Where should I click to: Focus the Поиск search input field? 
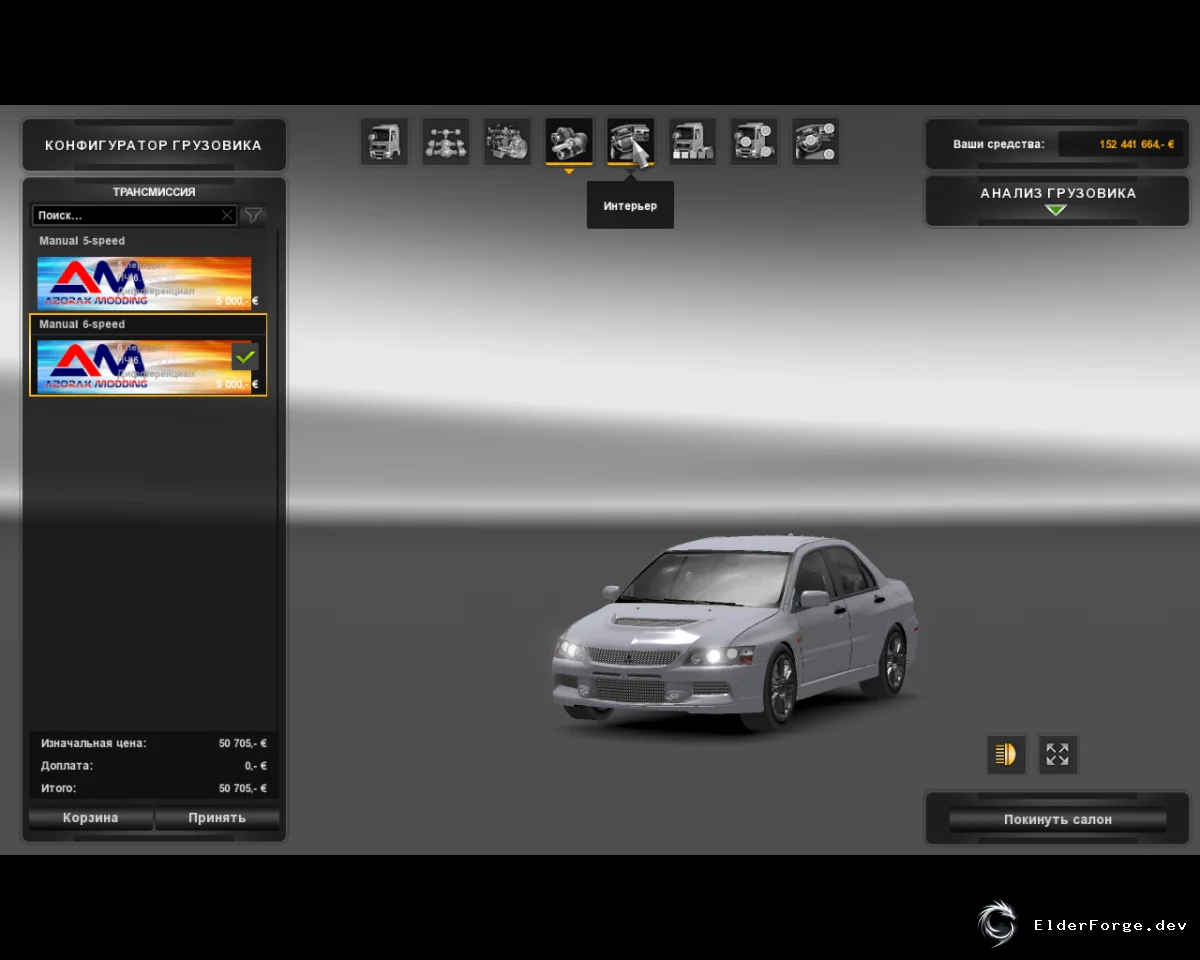click(x=127, y=215)
